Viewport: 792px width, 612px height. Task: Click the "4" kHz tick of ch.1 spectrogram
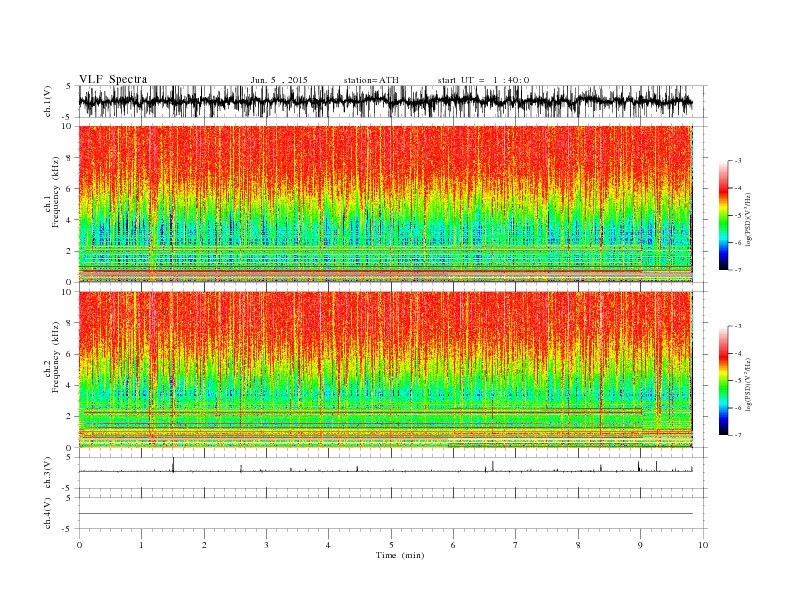[x=70, y=220]
